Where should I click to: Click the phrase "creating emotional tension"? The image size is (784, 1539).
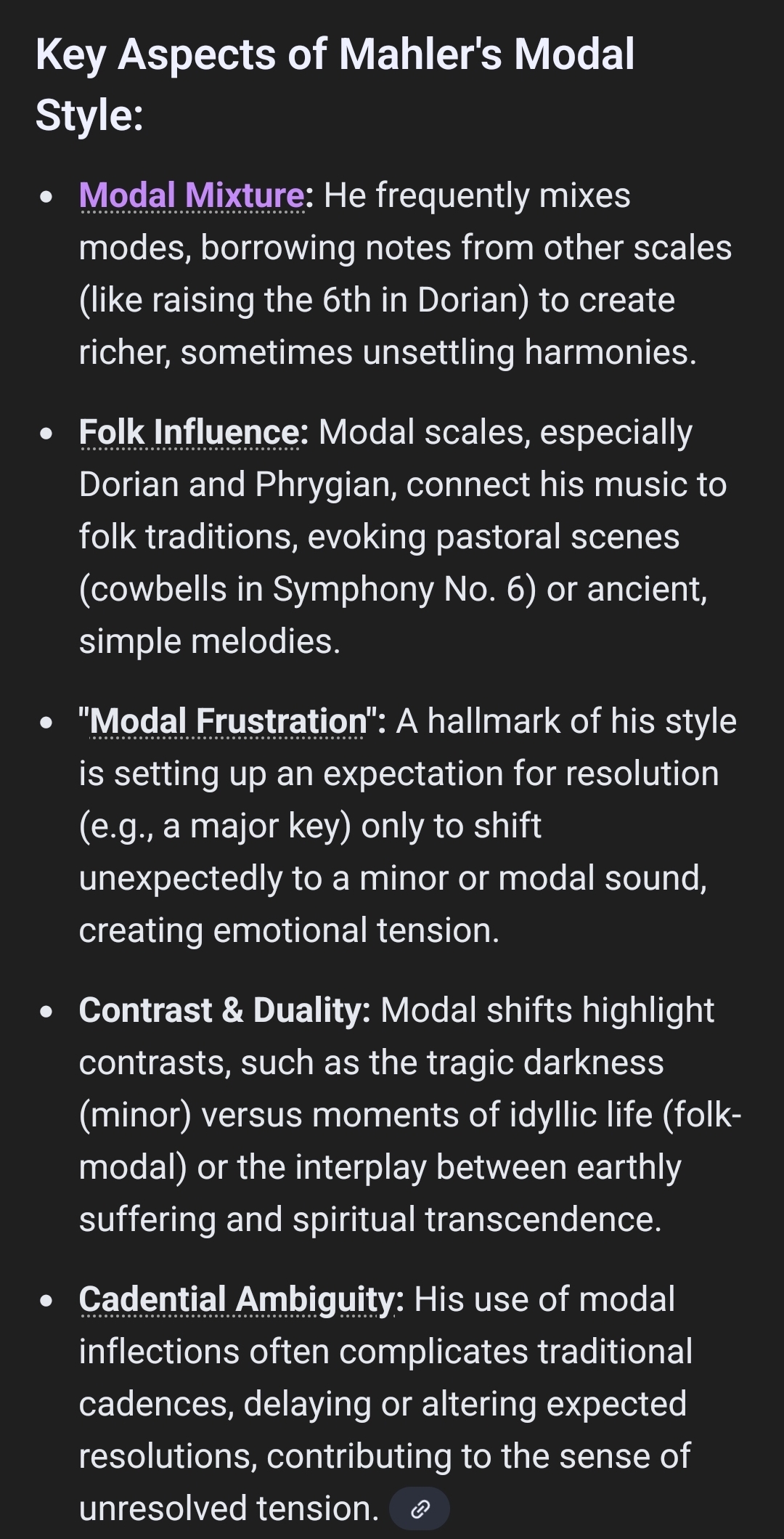pos(288,930)
